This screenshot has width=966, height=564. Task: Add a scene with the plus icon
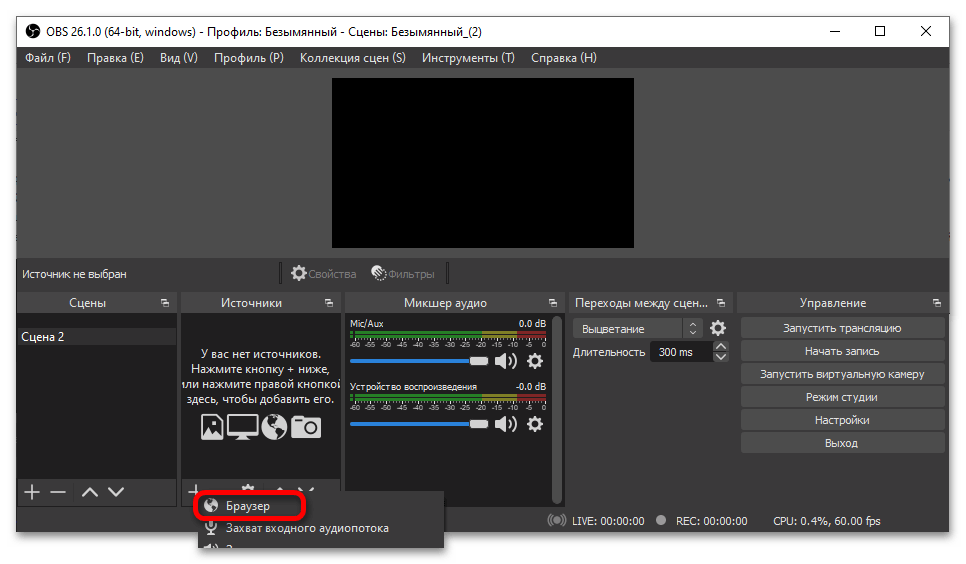(x=32, y=492)
